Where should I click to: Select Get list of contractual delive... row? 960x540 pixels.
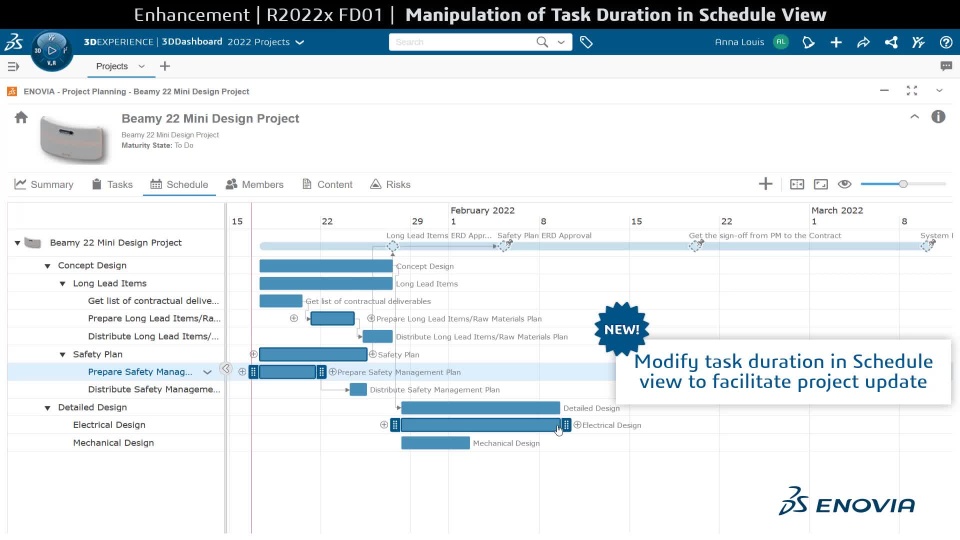point(116,301)
